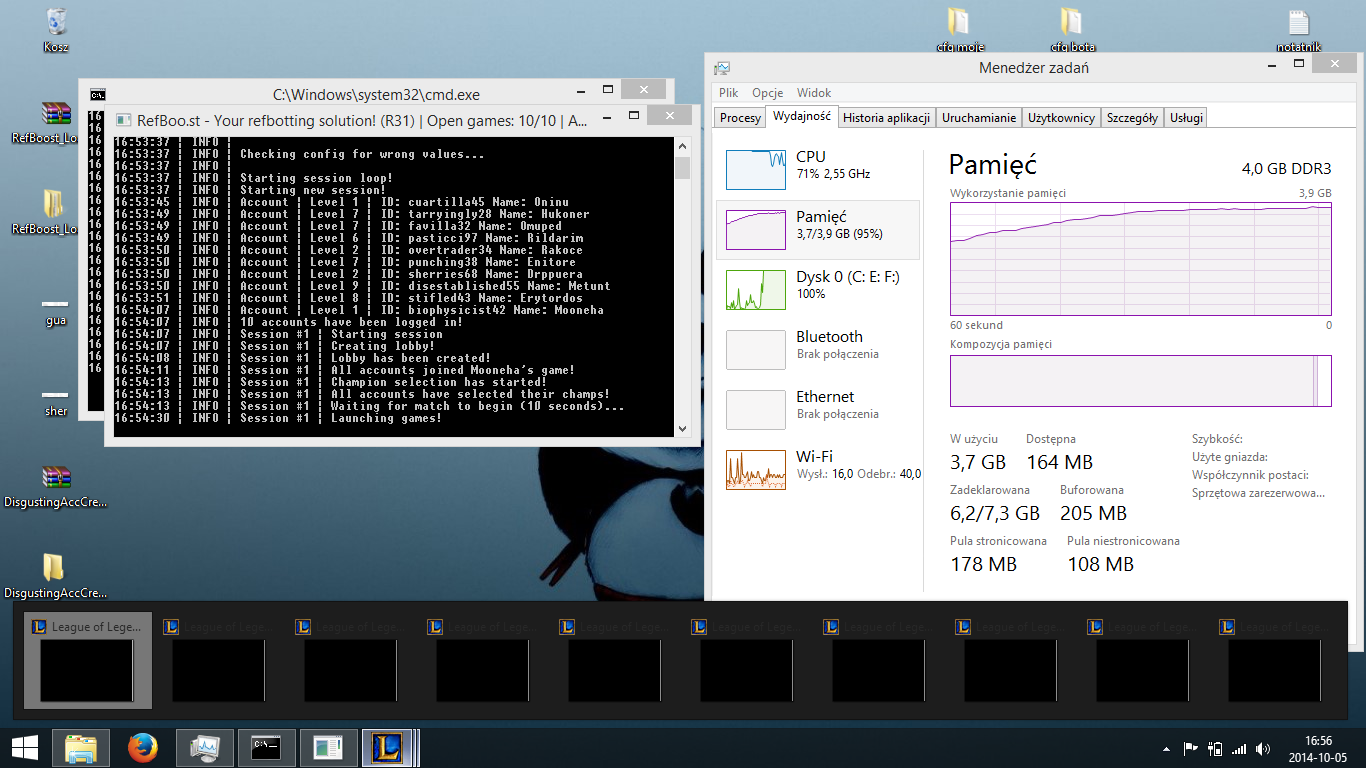Image resolution: width=1366 pixels, height=768 pixels.
Task: Click the "biophysicist42 Name: Mooneha" log entry
Action: click(505, 310)
